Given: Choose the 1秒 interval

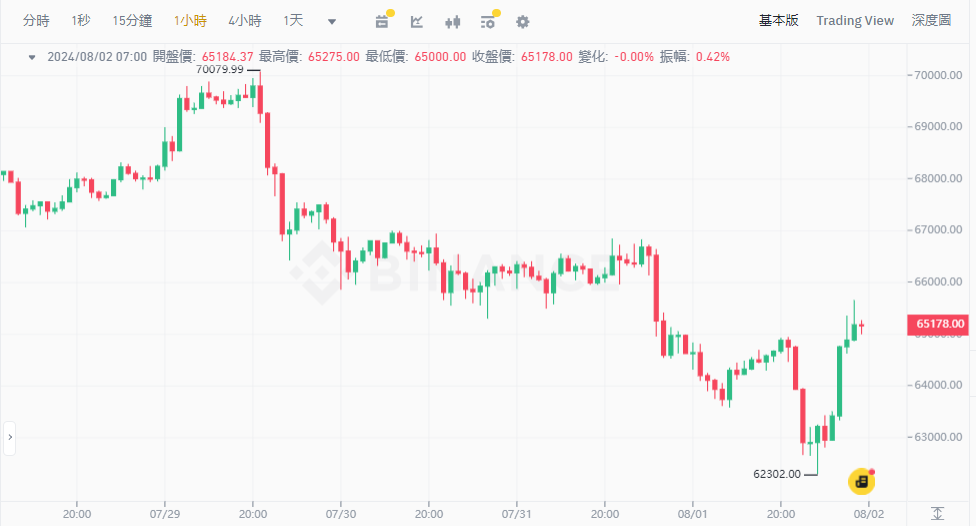Looking at the screenshot, I should tap(82, 21).
